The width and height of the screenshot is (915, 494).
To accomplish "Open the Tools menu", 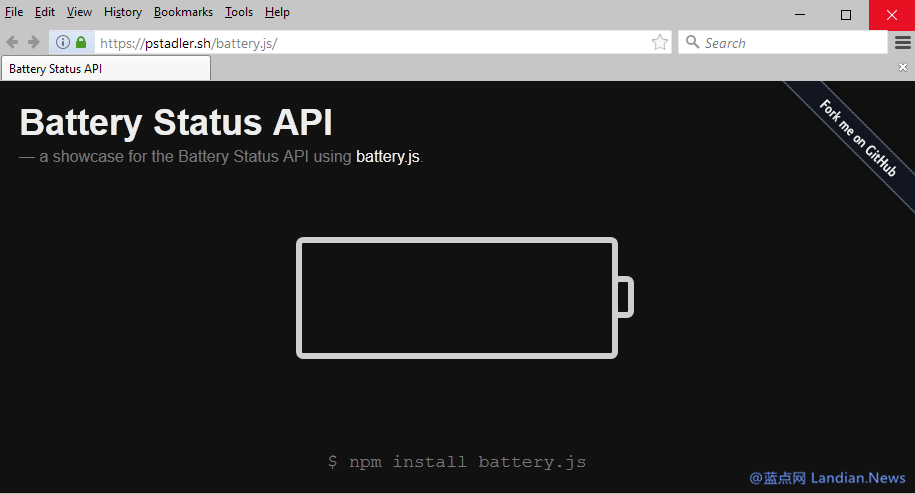I will click(x=239, y=12).
